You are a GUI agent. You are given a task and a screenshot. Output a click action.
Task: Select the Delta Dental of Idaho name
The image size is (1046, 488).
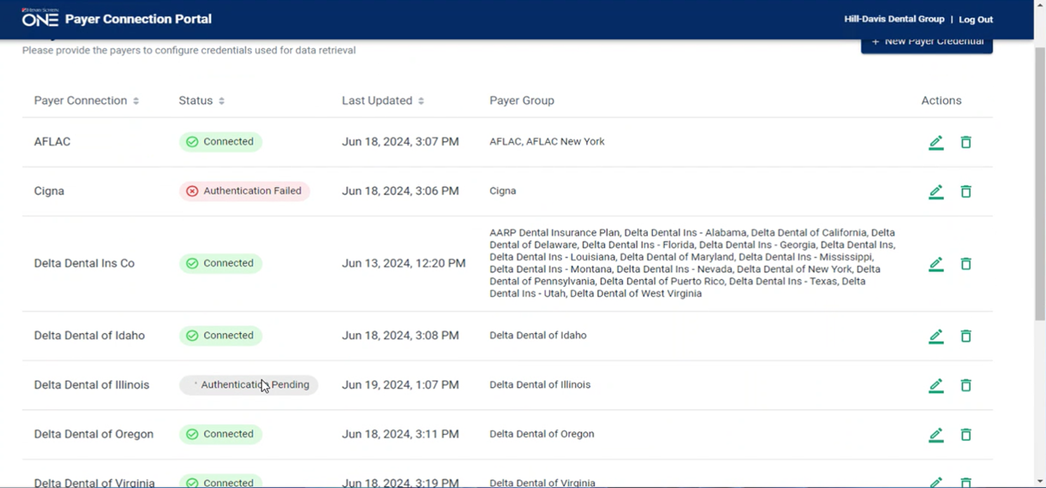click(89, 335)
